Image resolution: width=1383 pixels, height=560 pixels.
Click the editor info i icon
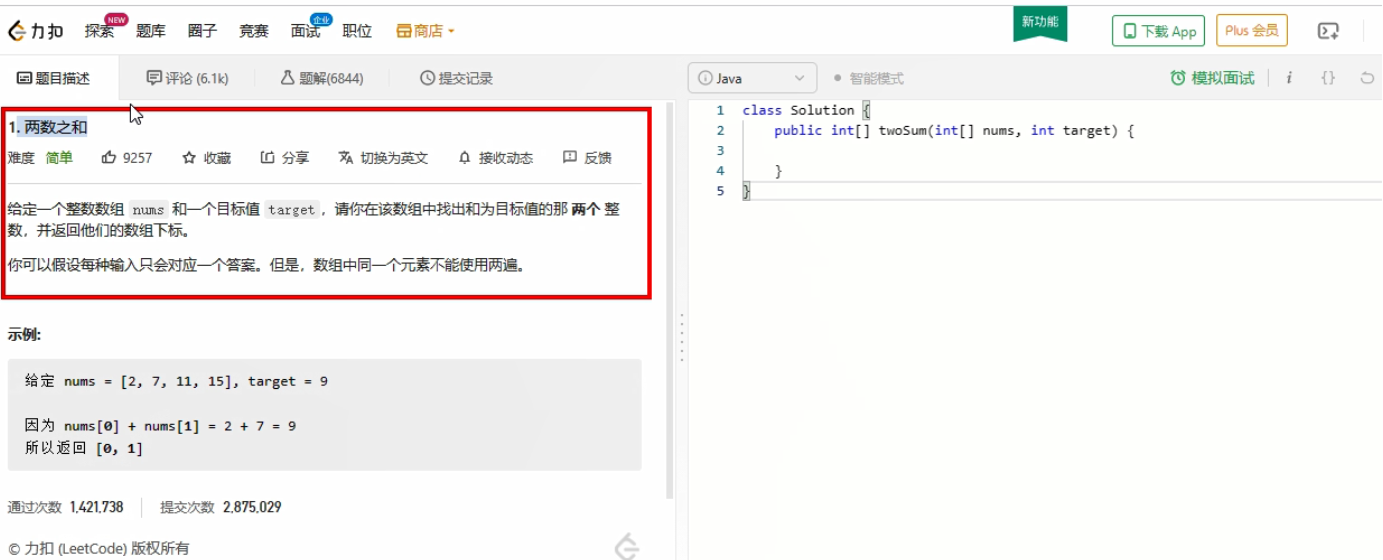1289,78
